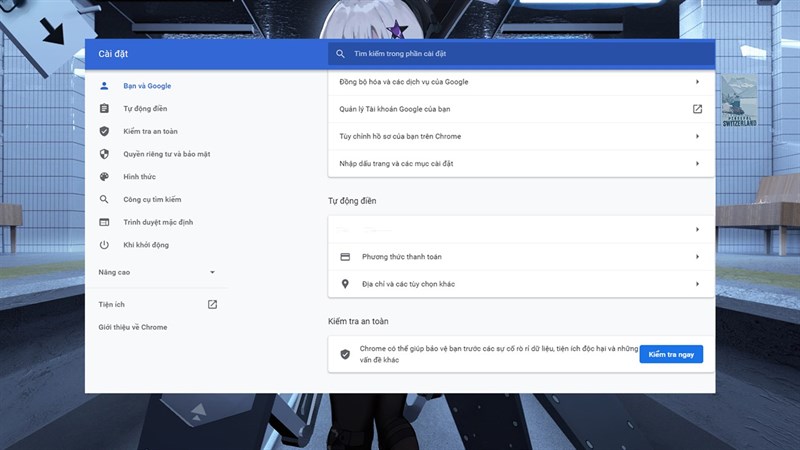Open Nhập dấu trang và các mục cài đặt
This screenshot has height=450, width=800.
point(521,163)
